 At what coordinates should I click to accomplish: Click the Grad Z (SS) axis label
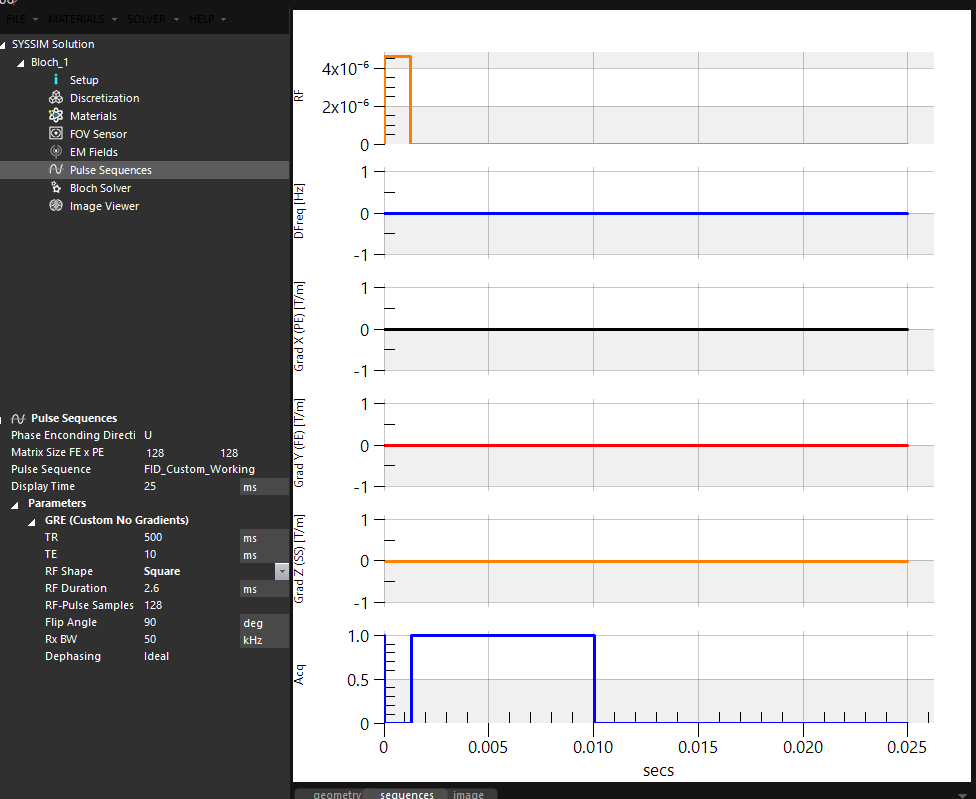click(x=299, y=559)
